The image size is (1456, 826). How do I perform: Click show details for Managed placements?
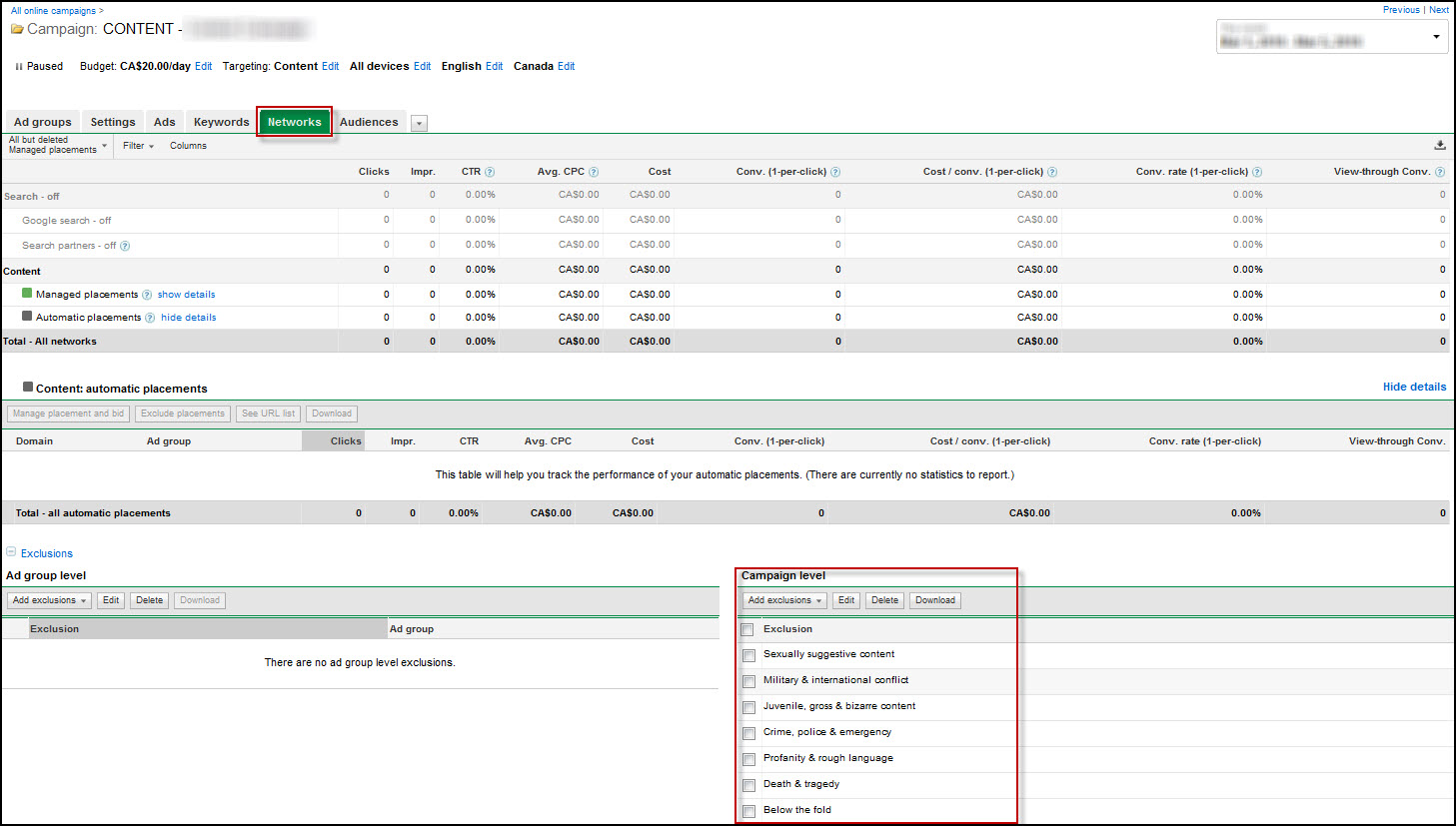[x=186, y=295]
